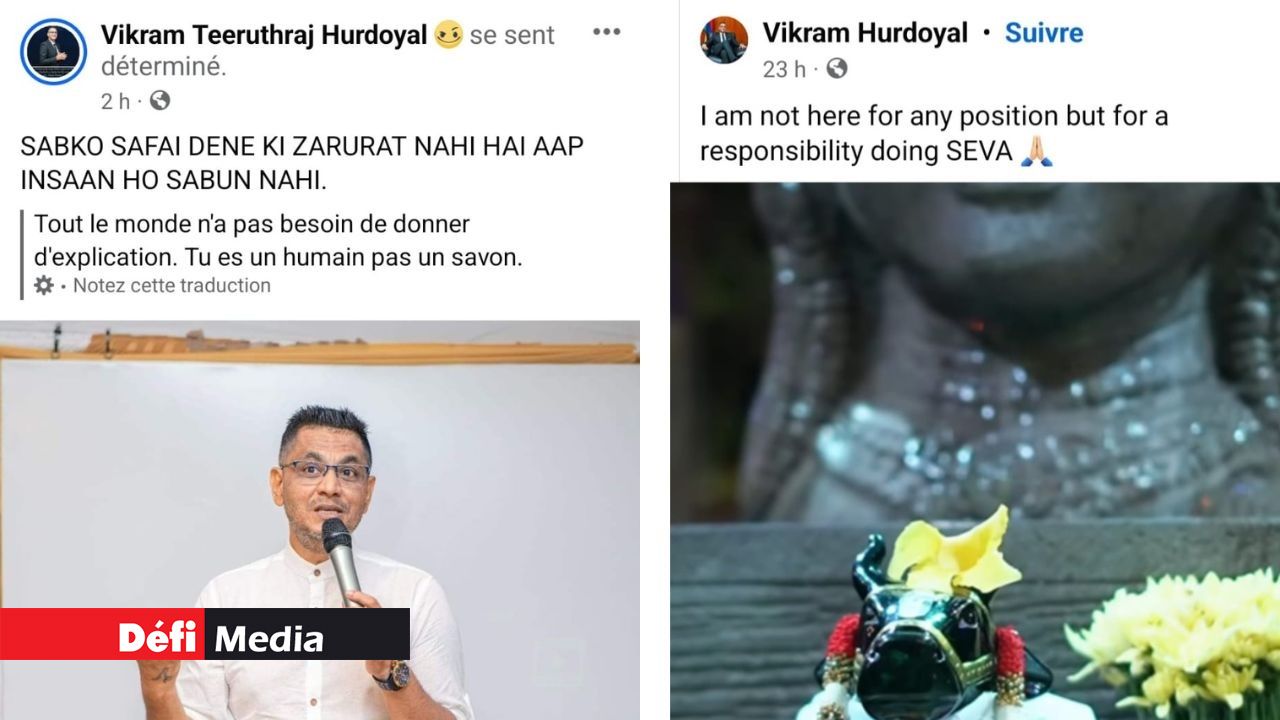Click the Défi Media logo banner
Image resolution: width=1280 pixels, height=720 pixels.
(205, 634)
